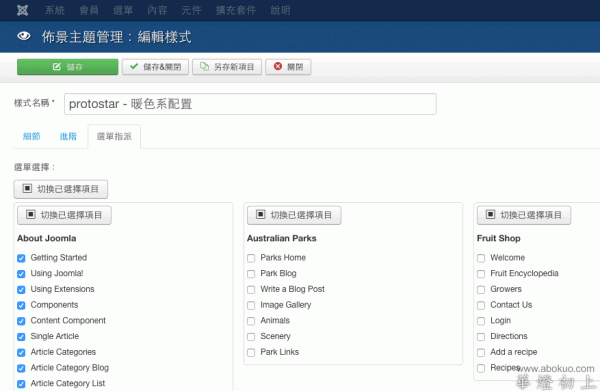This screenshot has width=600, height=391.
Task: Open the 說明 menu
Action: [280, 10]
